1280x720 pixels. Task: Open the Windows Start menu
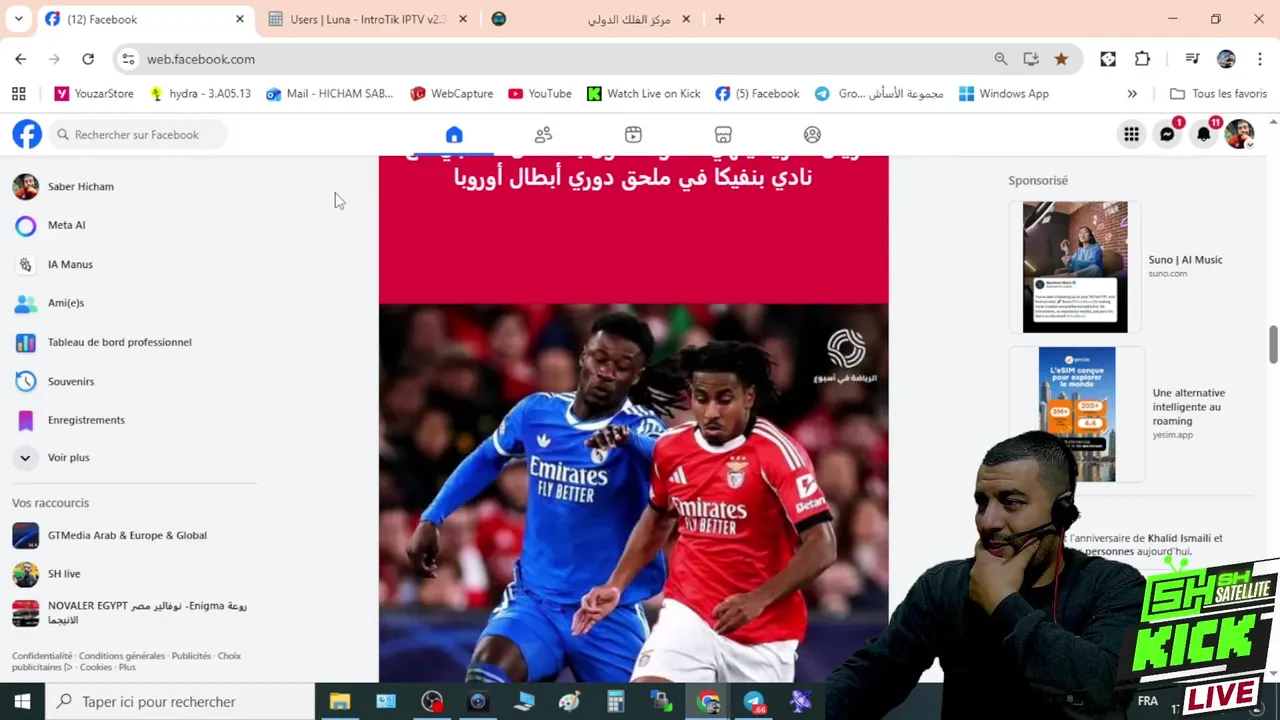pyautogui.click(x=22, y=702)
